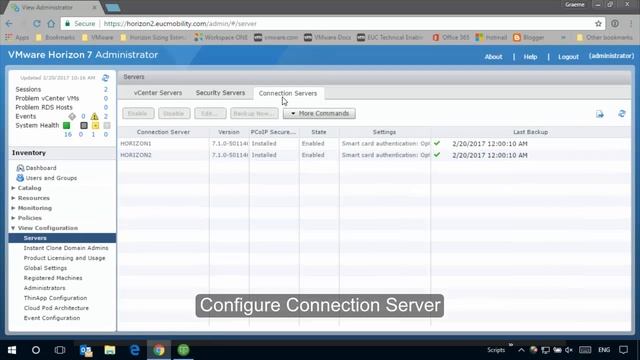Switch to the Security Servers tab
The width and height of the screenshot is (640, 360).
pos(220,93)
